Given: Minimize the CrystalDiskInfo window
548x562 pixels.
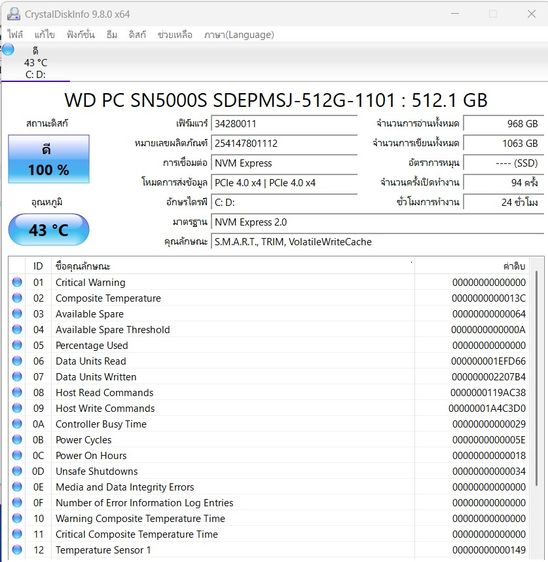Looking at the screenshot, I should (455, 14).
